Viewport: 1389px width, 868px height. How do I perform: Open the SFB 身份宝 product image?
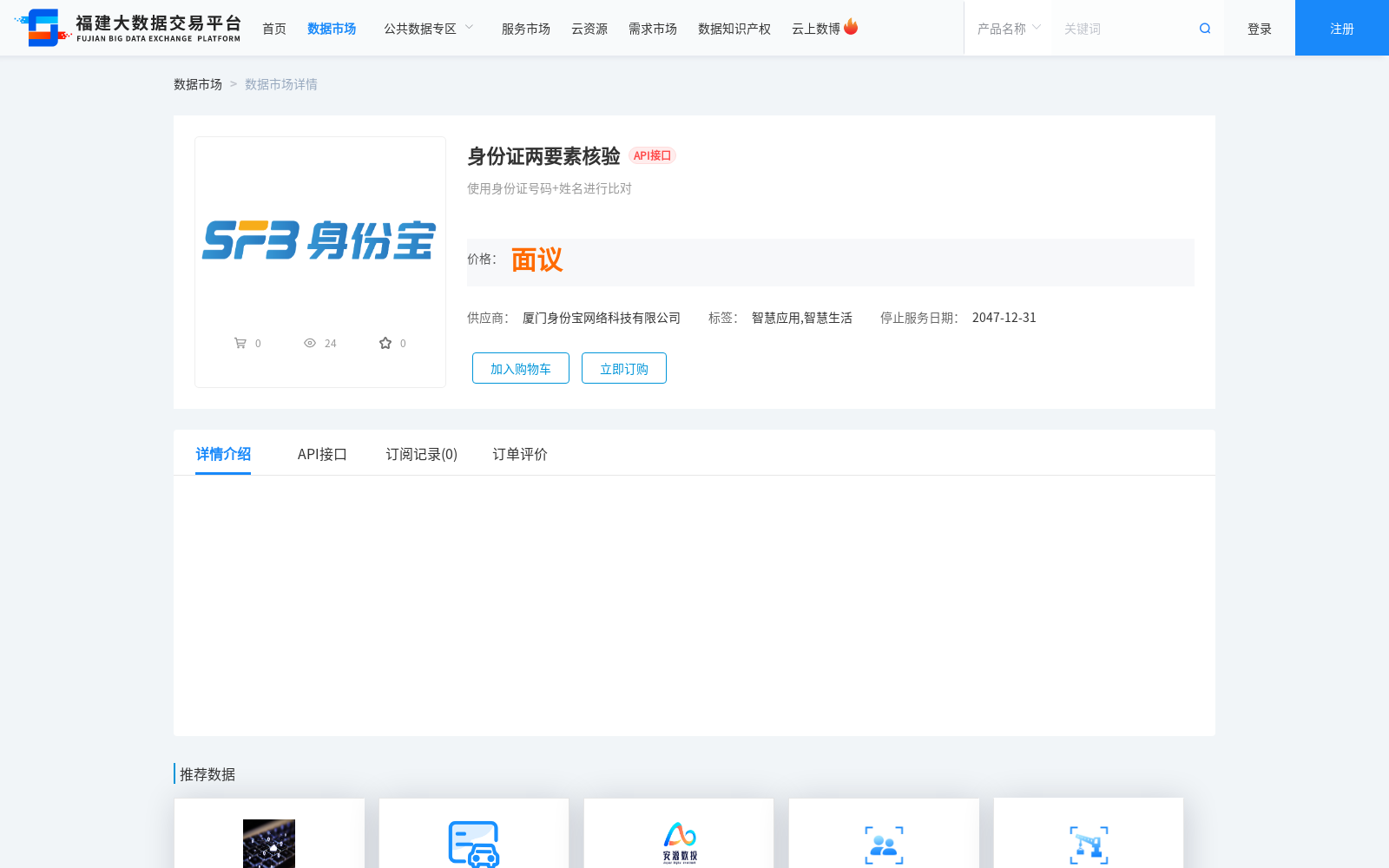(x=319, y=240)
